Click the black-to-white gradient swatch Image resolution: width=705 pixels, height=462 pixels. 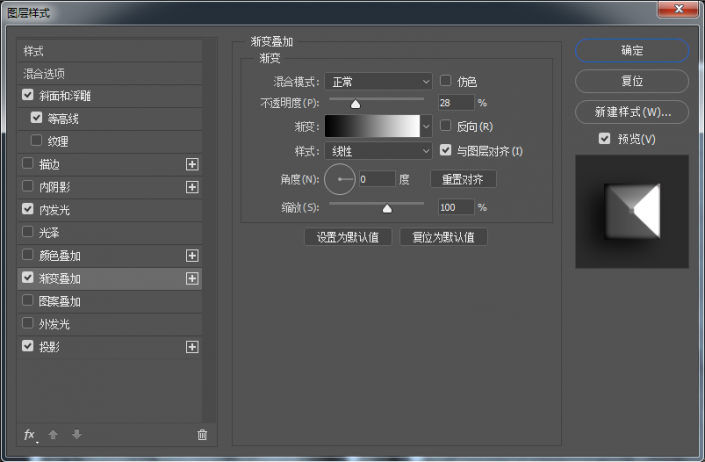coord(372,126)
